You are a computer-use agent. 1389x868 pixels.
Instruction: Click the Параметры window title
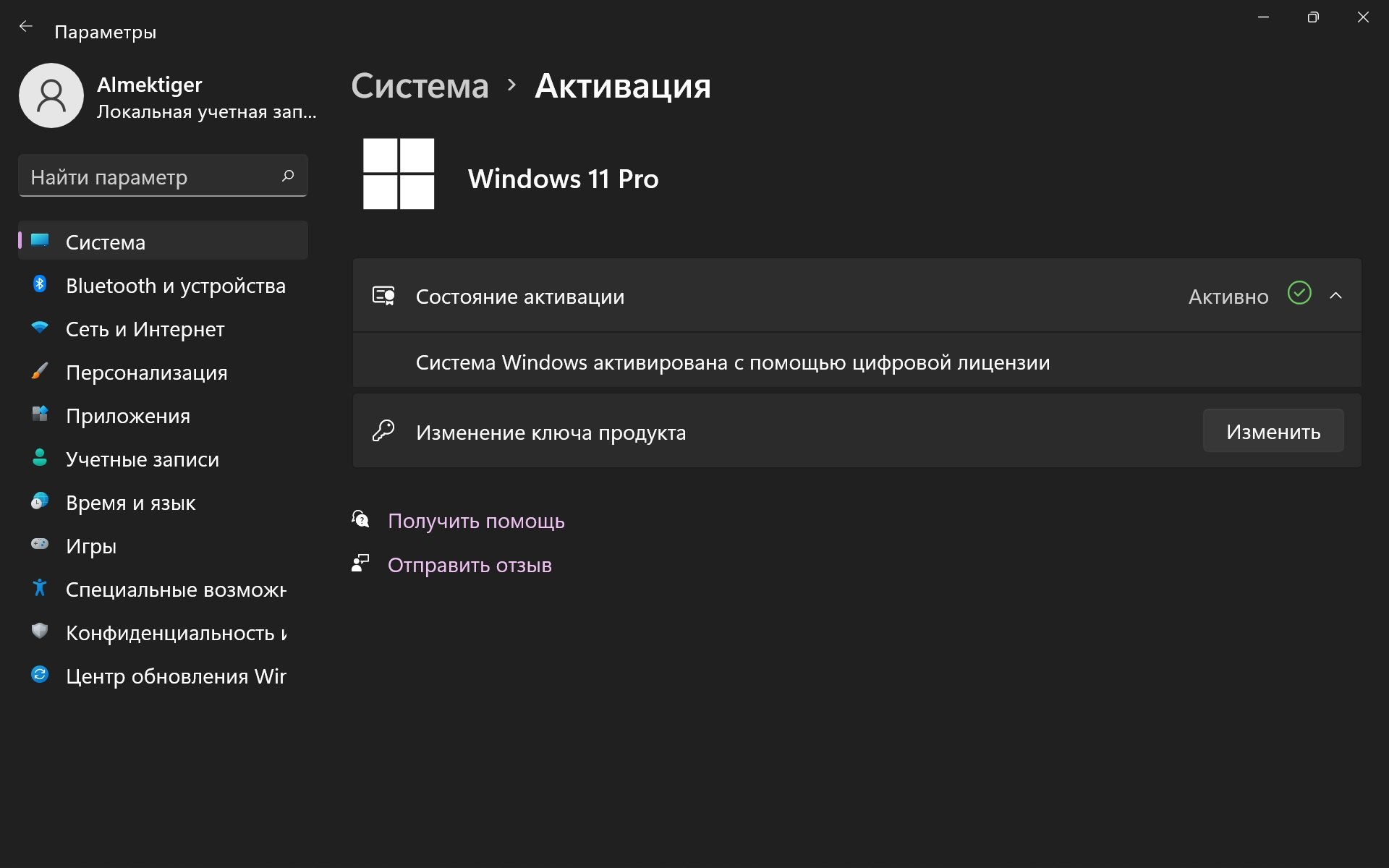[x=106, y=32]
